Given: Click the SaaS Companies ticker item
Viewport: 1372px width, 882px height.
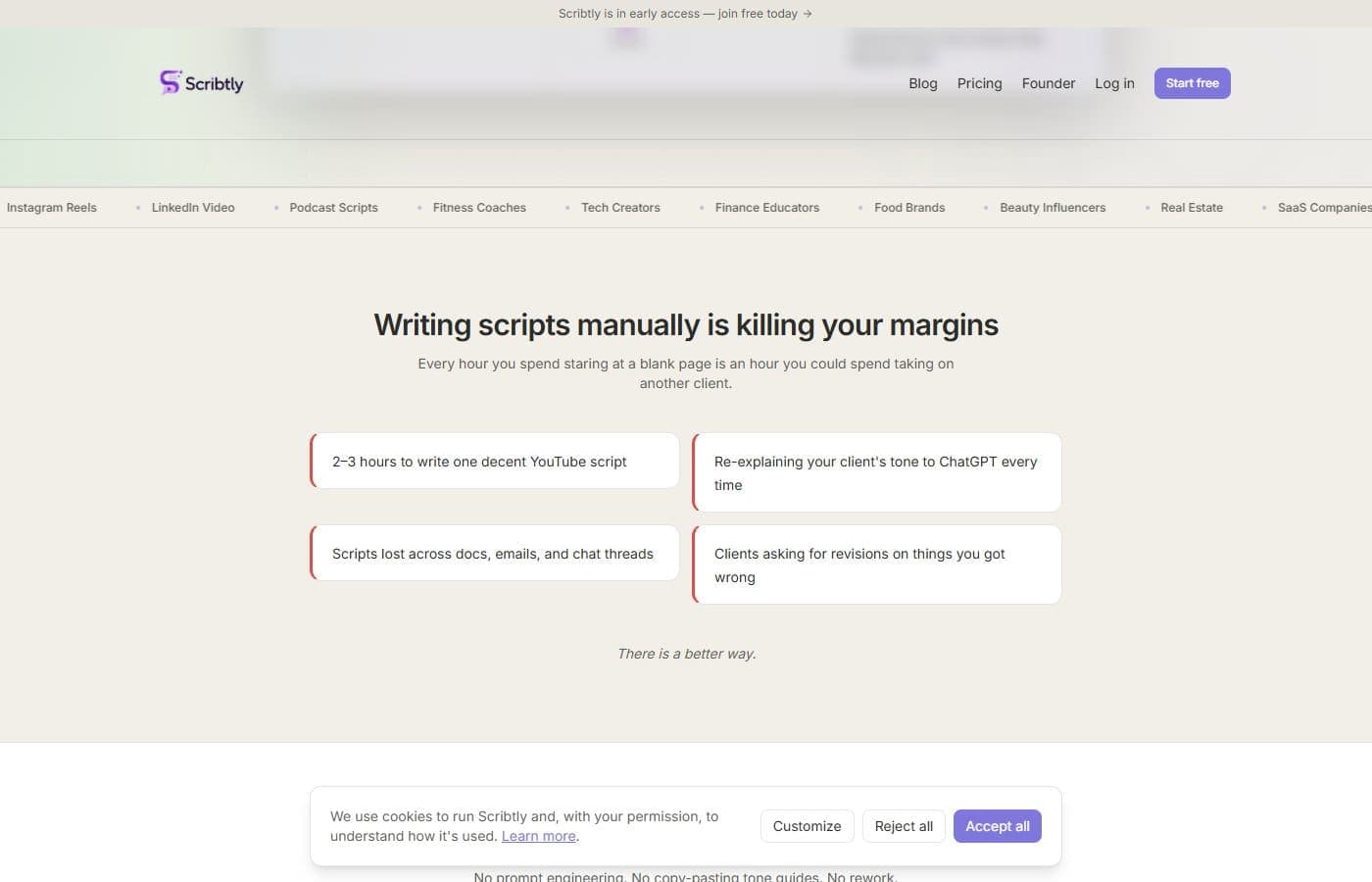Looking at the screenshot, I should pos(1324,208).
